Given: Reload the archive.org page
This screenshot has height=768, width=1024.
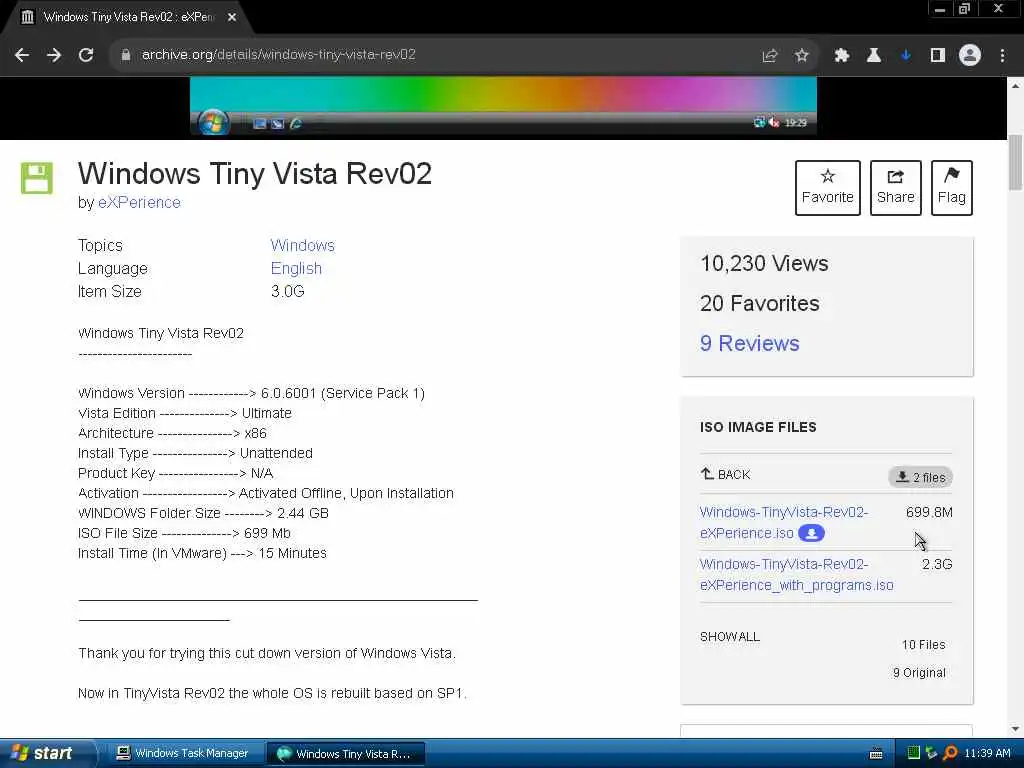Looking at the screenshot, I should click(x=86, y=55).
